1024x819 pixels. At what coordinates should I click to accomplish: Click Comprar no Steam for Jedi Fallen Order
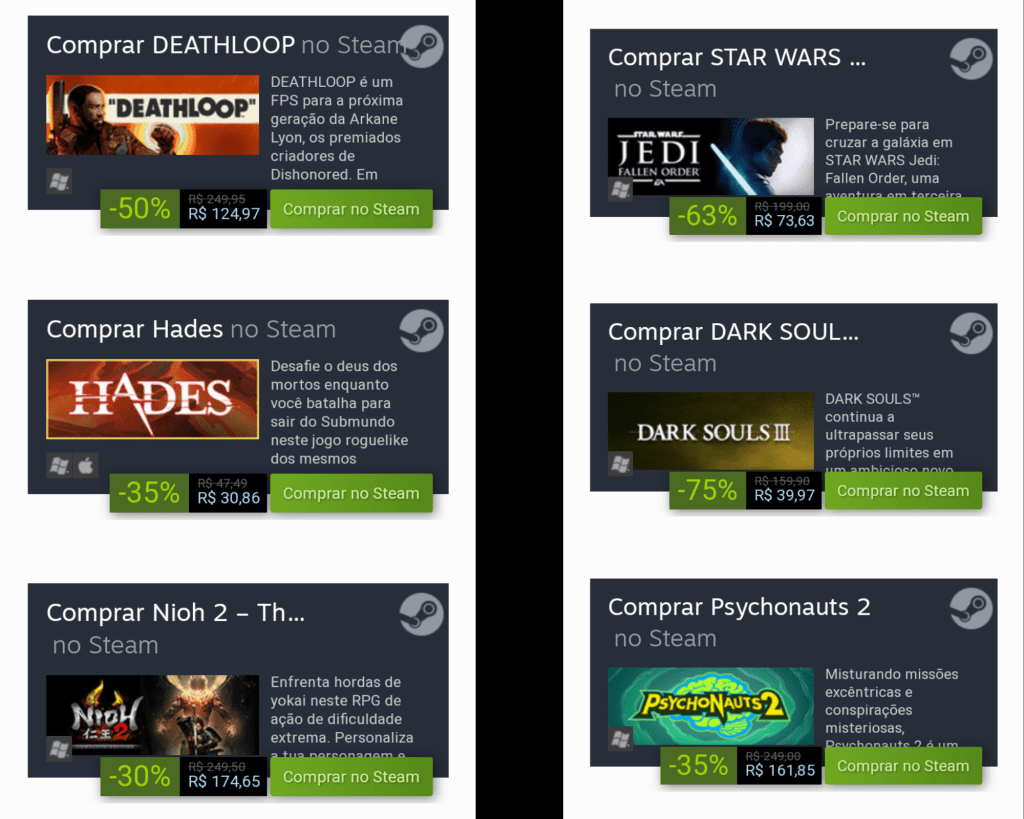pos(903,216)
